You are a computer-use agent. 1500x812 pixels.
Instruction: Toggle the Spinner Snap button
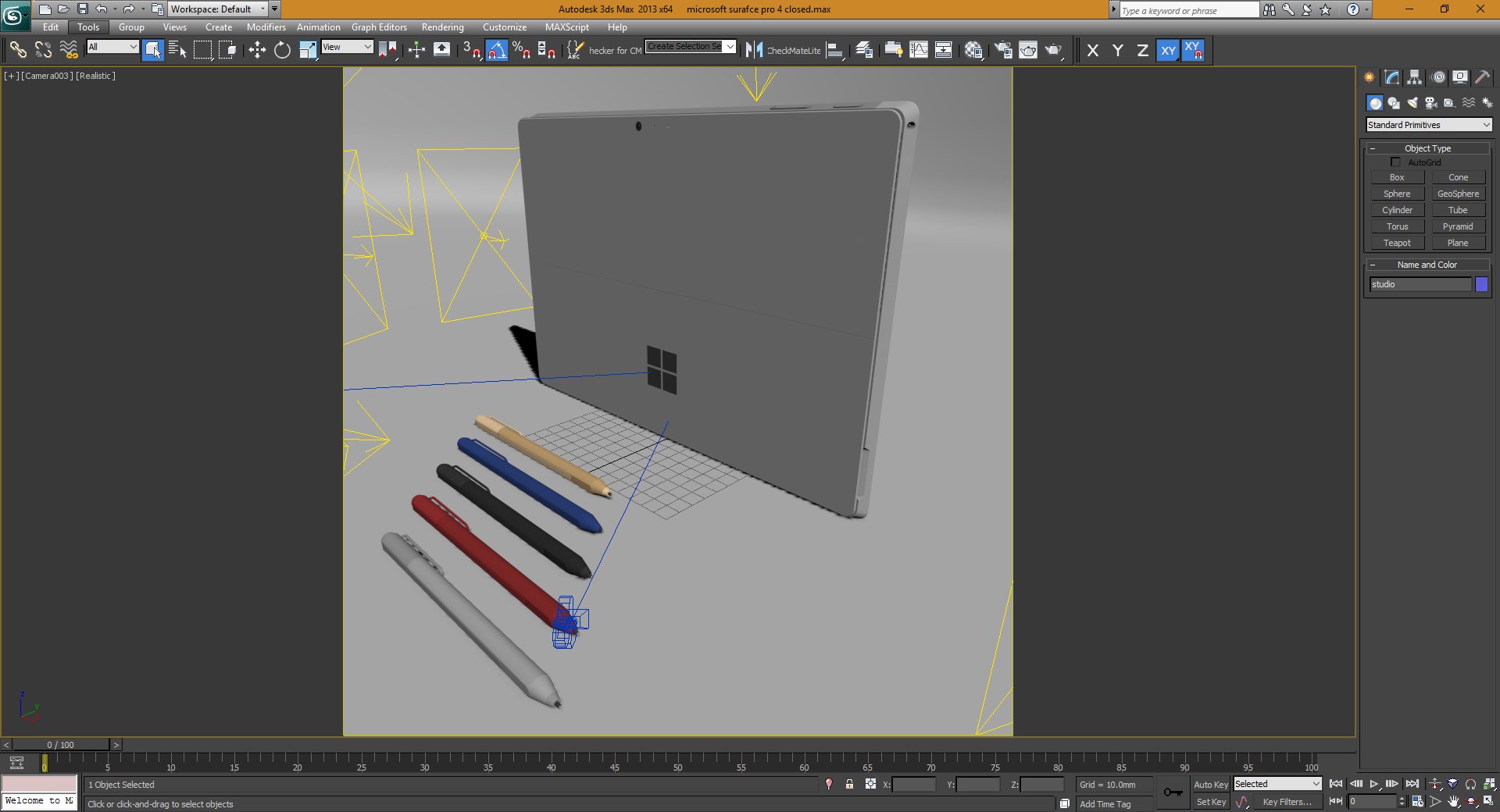click(x=547, y=50)
